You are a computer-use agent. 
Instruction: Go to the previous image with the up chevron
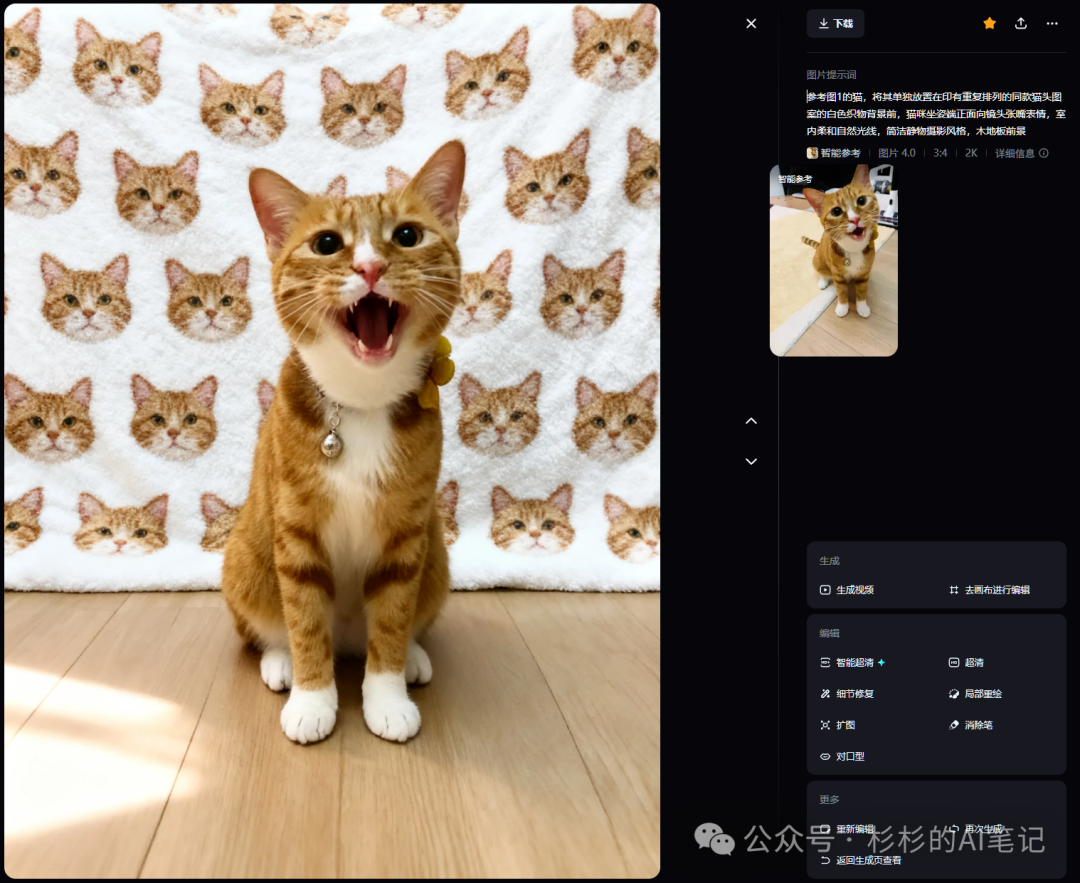751,421
